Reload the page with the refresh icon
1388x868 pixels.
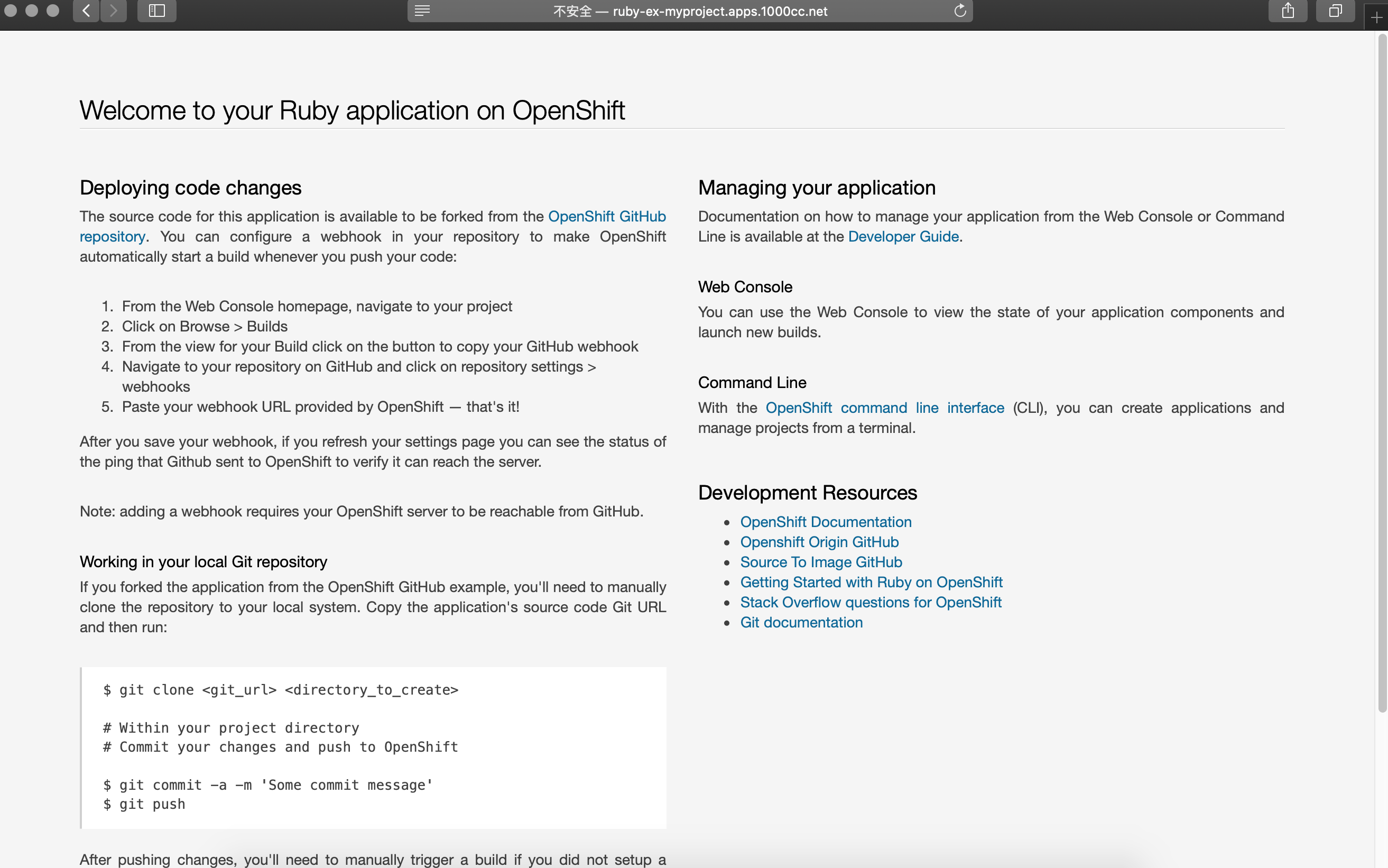click(x=960, y=11)
